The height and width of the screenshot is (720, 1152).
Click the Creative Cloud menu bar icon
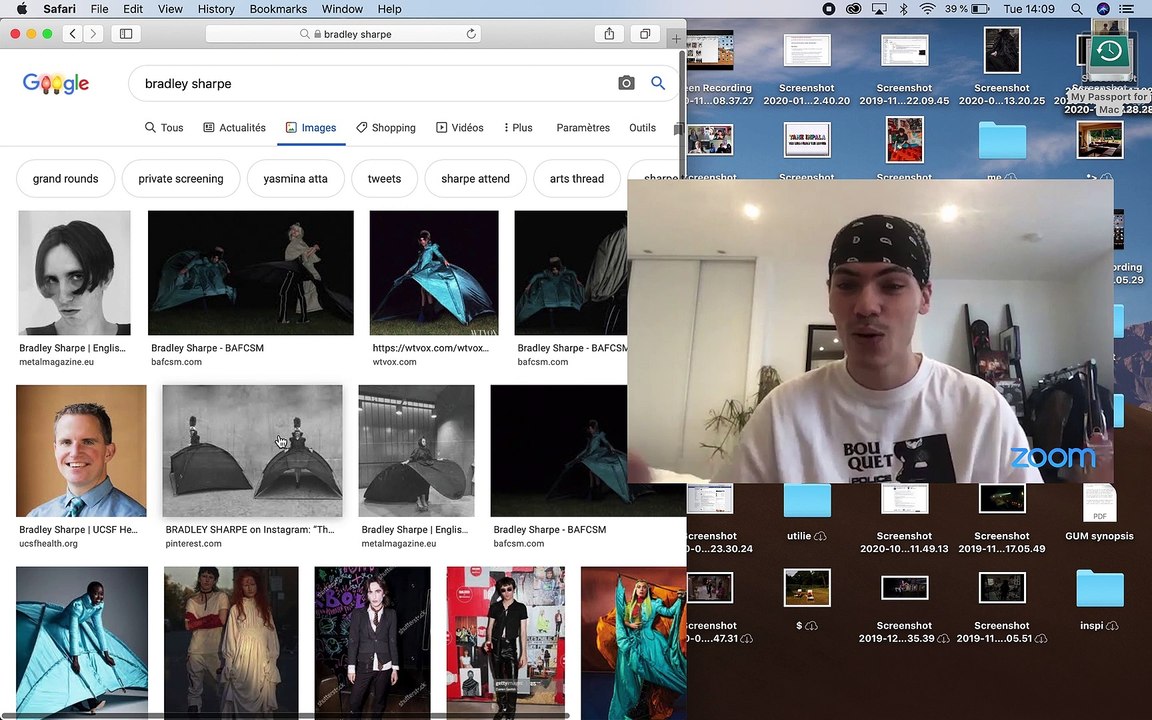pyautogui.click(x=853, y=9)
